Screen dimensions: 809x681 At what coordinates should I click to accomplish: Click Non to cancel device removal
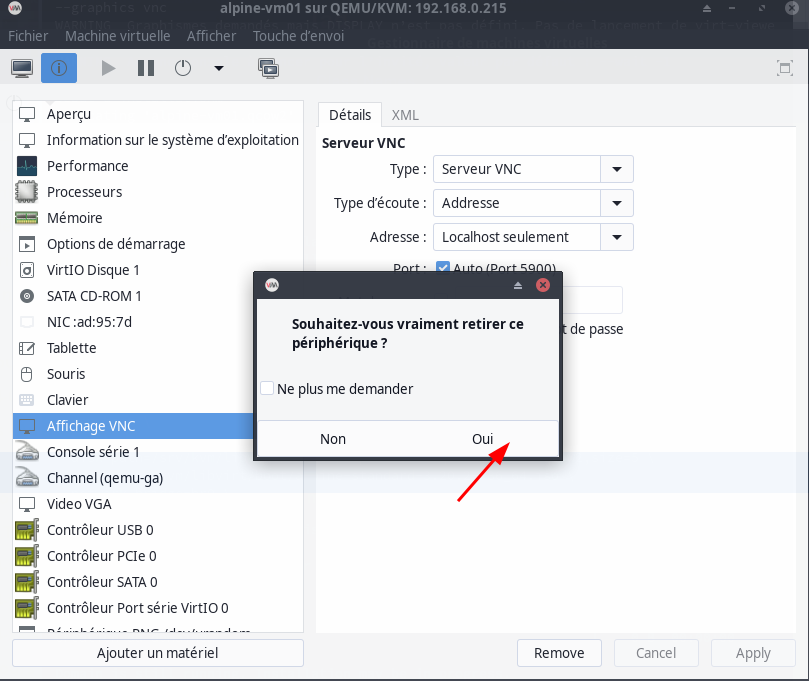[333, 439]
